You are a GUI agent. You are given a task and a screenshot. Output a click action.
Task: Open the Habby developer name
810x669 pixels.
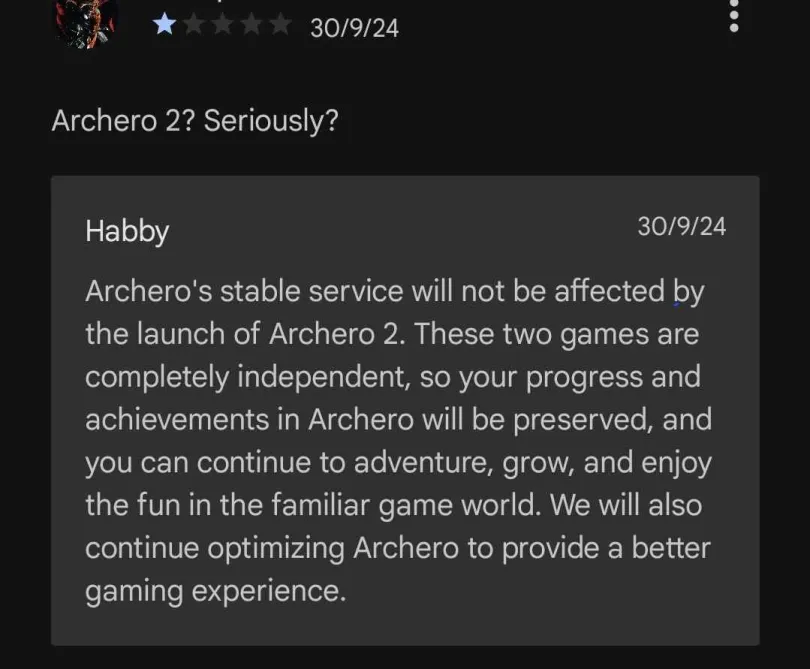[127, 231]
